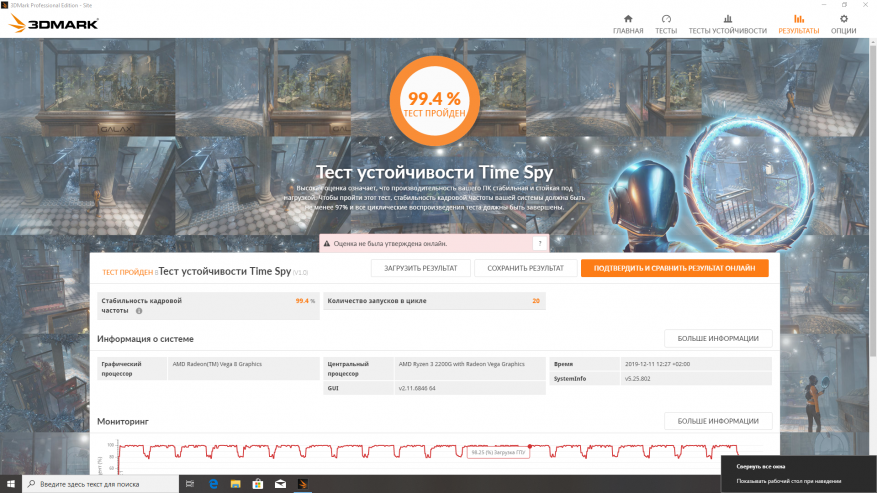
Task: Open the Windows Start menu
Action: pos(11,484)
